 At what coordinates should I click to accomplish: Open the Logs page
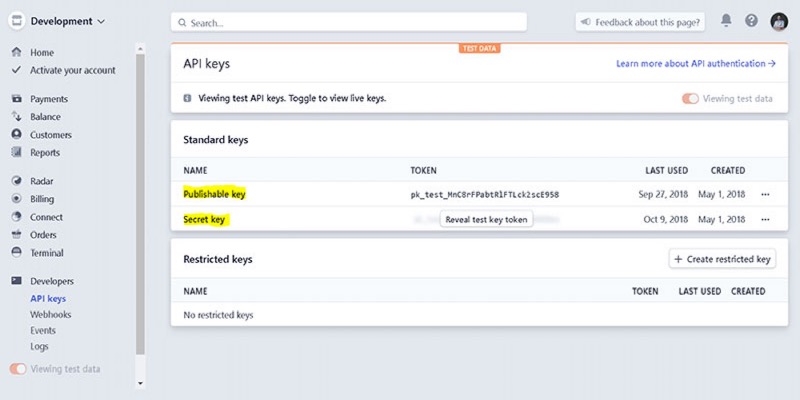click(39, 346)
